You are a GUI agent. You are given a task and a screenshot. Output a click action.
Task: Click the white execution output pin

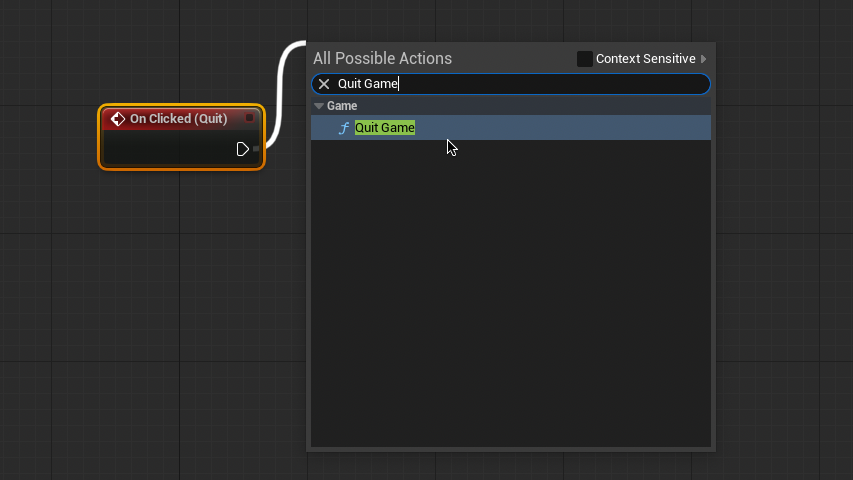point(242,149)
